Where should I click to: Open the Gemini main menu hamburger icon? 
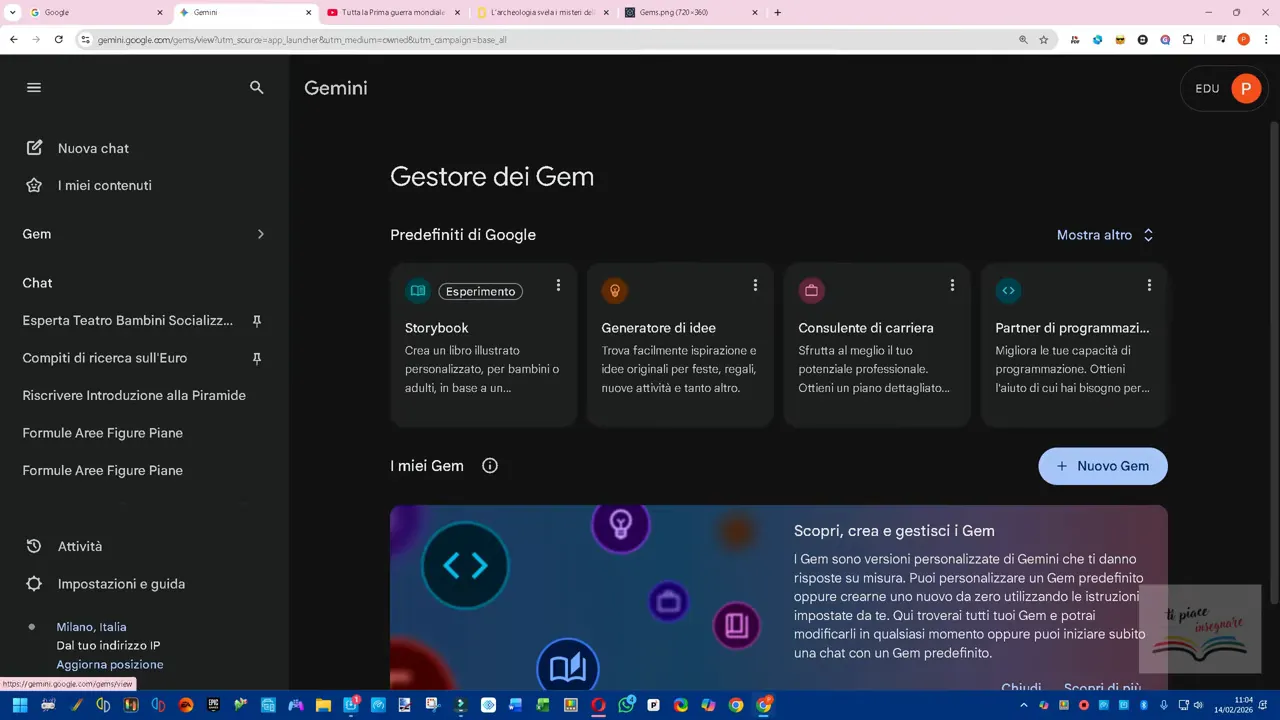pos(34,88)
